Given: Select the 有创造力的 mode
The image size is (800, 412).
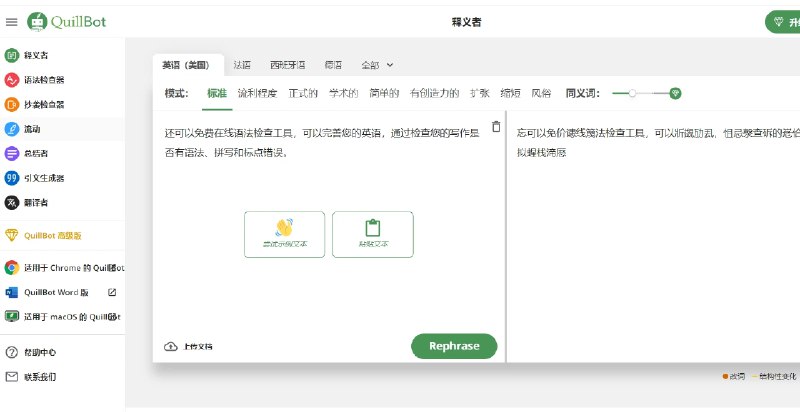Looking at the screenshot, I should pyautogui.click(x=435, y=93).
